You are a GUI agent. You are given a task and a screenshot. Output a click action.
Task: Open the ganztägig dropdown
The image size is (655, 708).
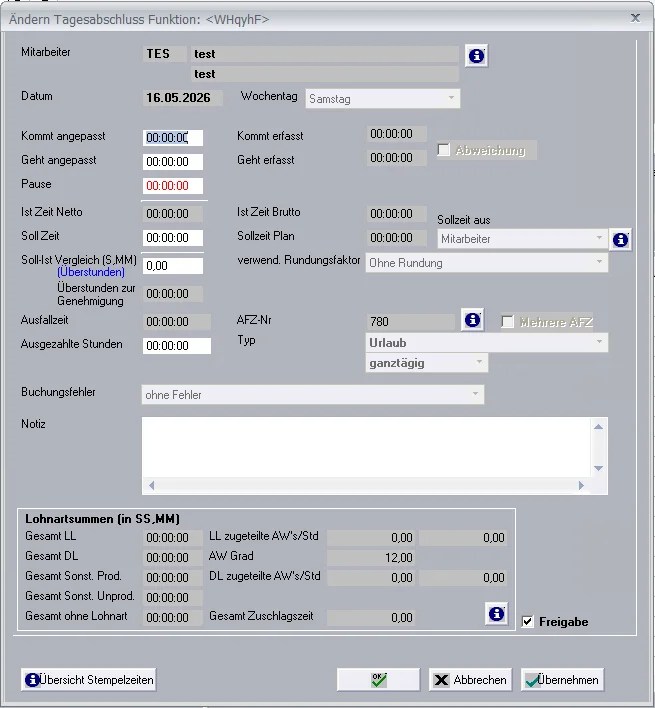[x=427, y=363]
